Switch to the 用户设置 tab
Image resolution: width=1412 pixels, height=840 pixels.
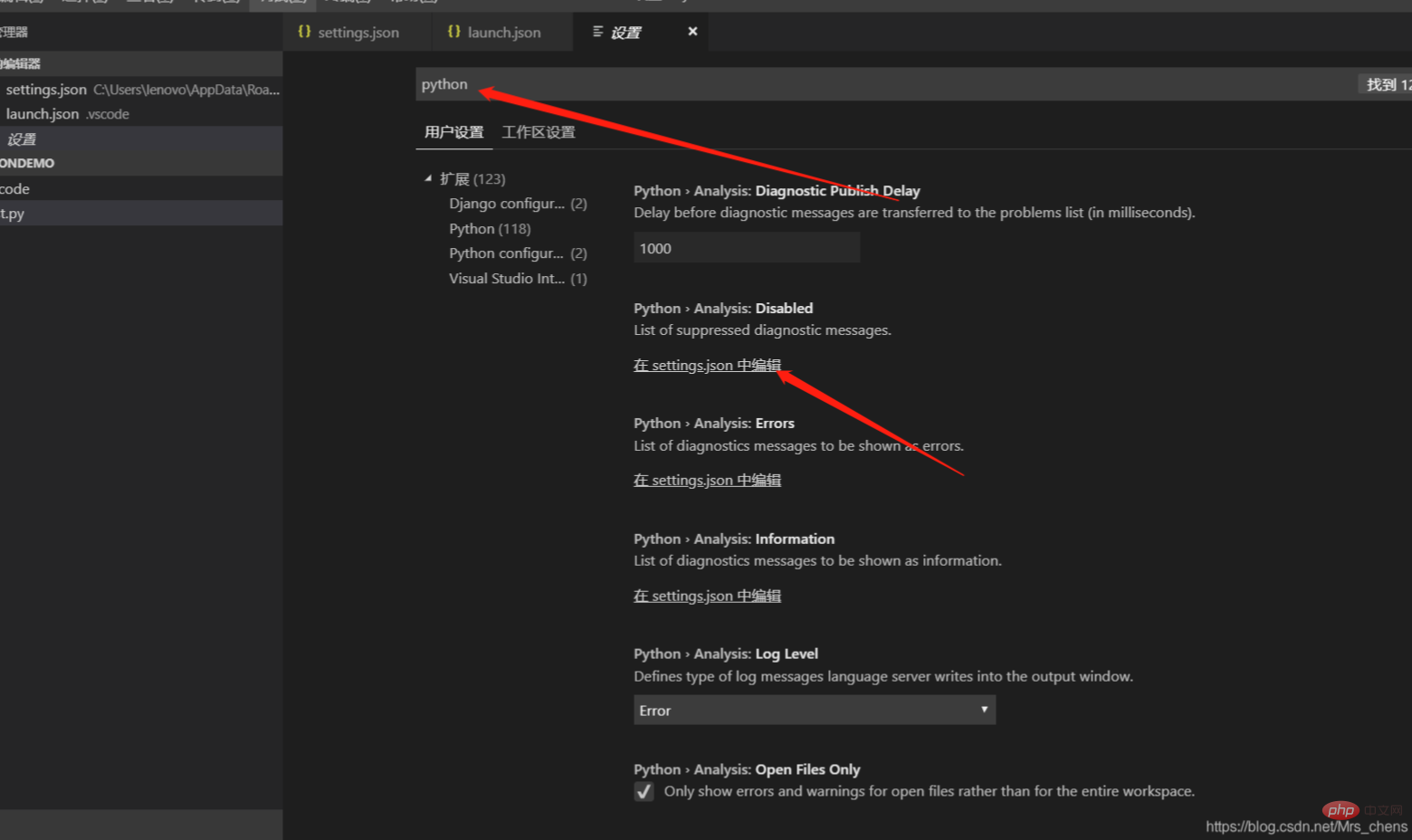click(453, 131)
